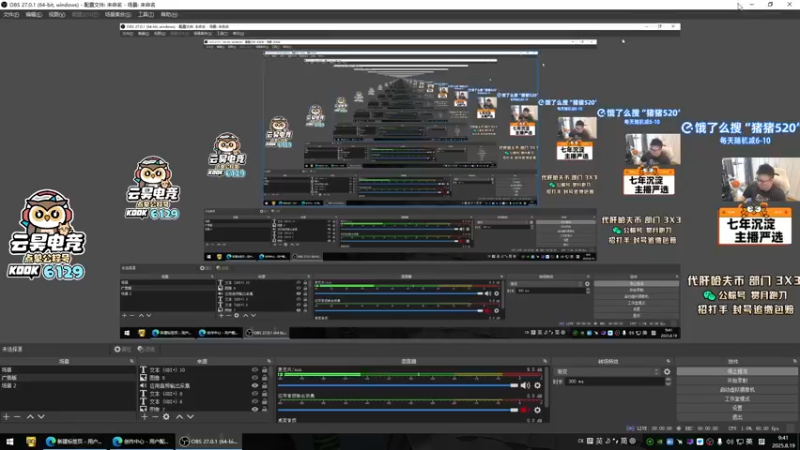Open the 编辑(E) menu in the main menu bar
Viewport: 800px width, 450px height.
(x=34, y=15)
